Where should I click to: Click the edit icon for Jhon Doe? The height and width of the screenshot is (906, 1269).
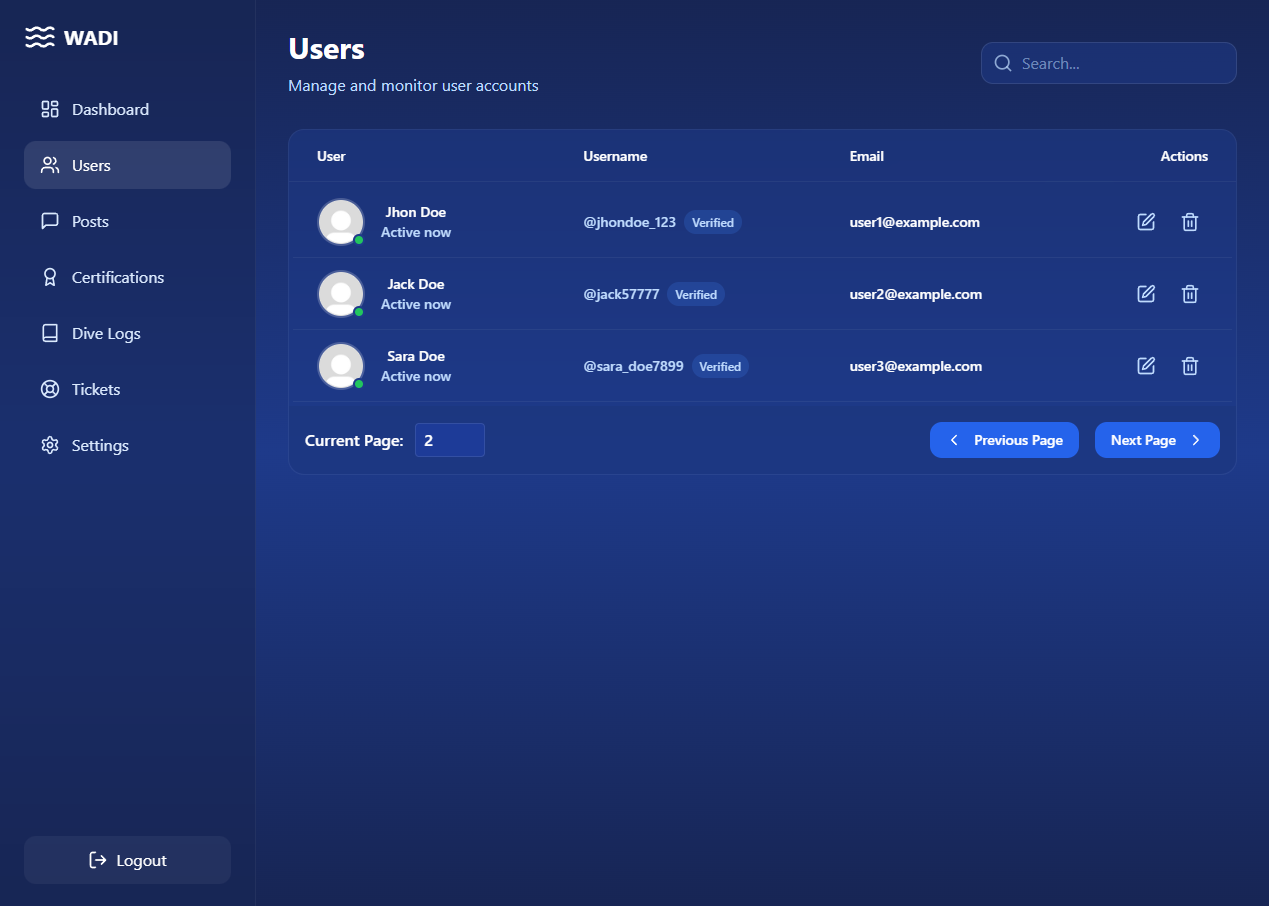coord(1146,222)
